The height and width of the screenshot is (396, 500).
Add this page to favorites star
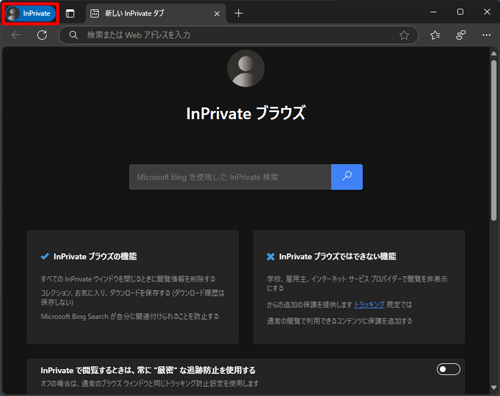(x=404, y=35)
